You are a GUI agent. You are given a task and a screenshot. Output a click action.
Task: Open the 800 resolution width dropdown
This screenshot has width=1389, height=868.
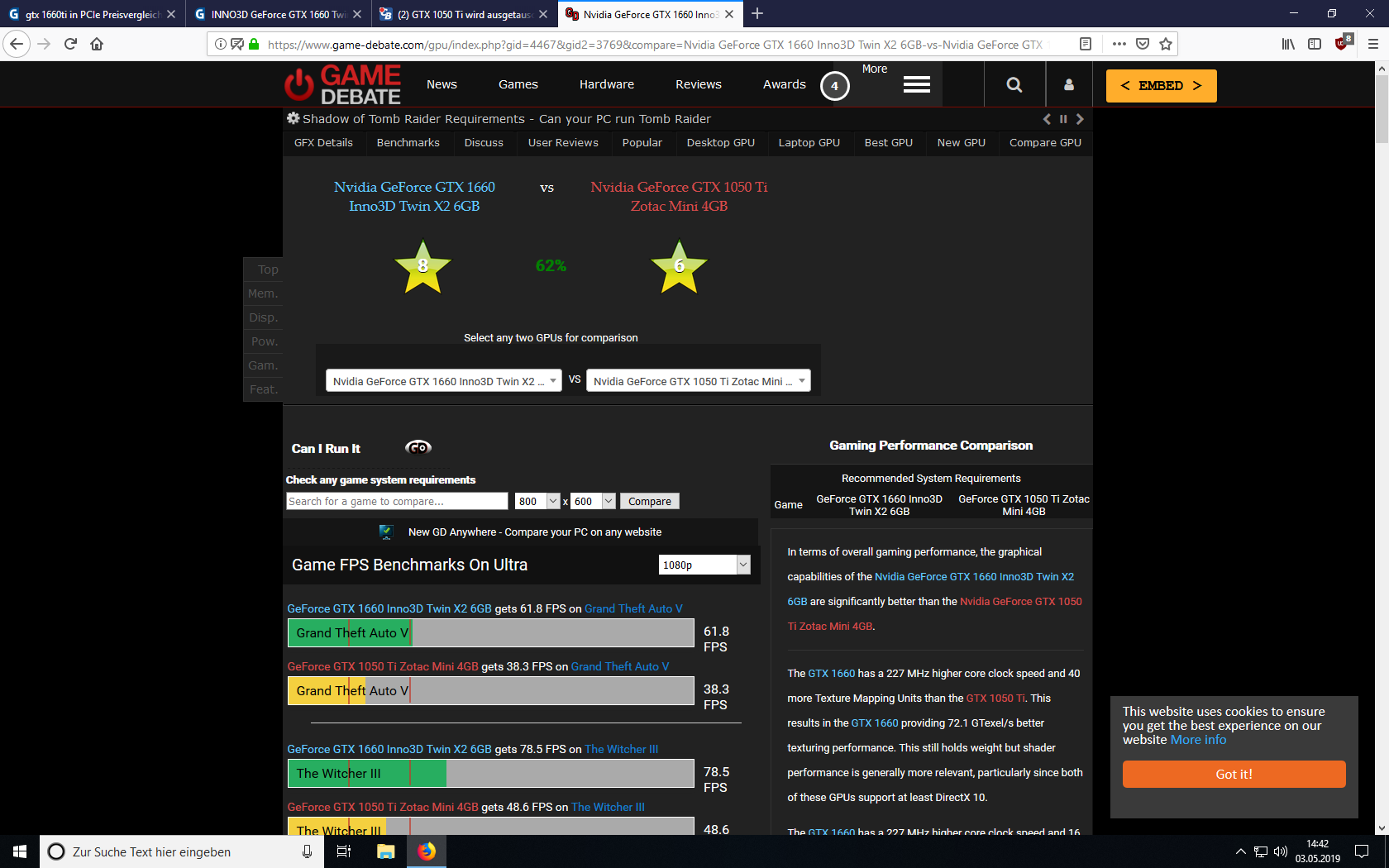coord(537,501)
